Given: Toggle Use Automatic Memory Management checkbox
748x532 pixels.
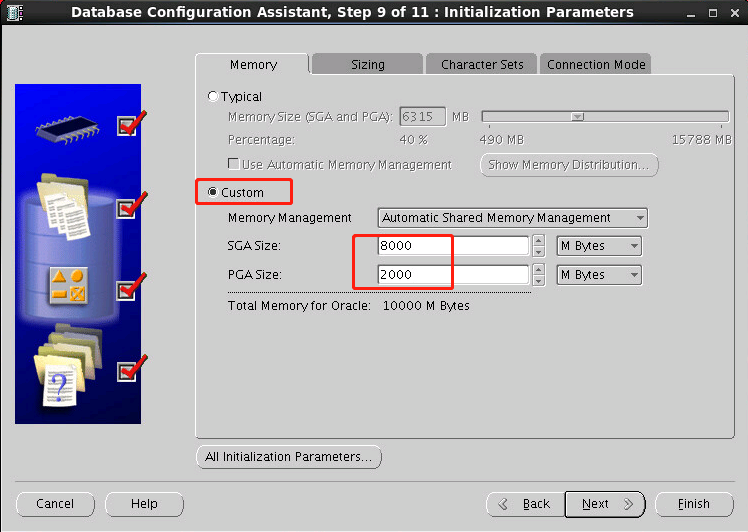Looking at the screenshot, I should [x=234, y=164].
